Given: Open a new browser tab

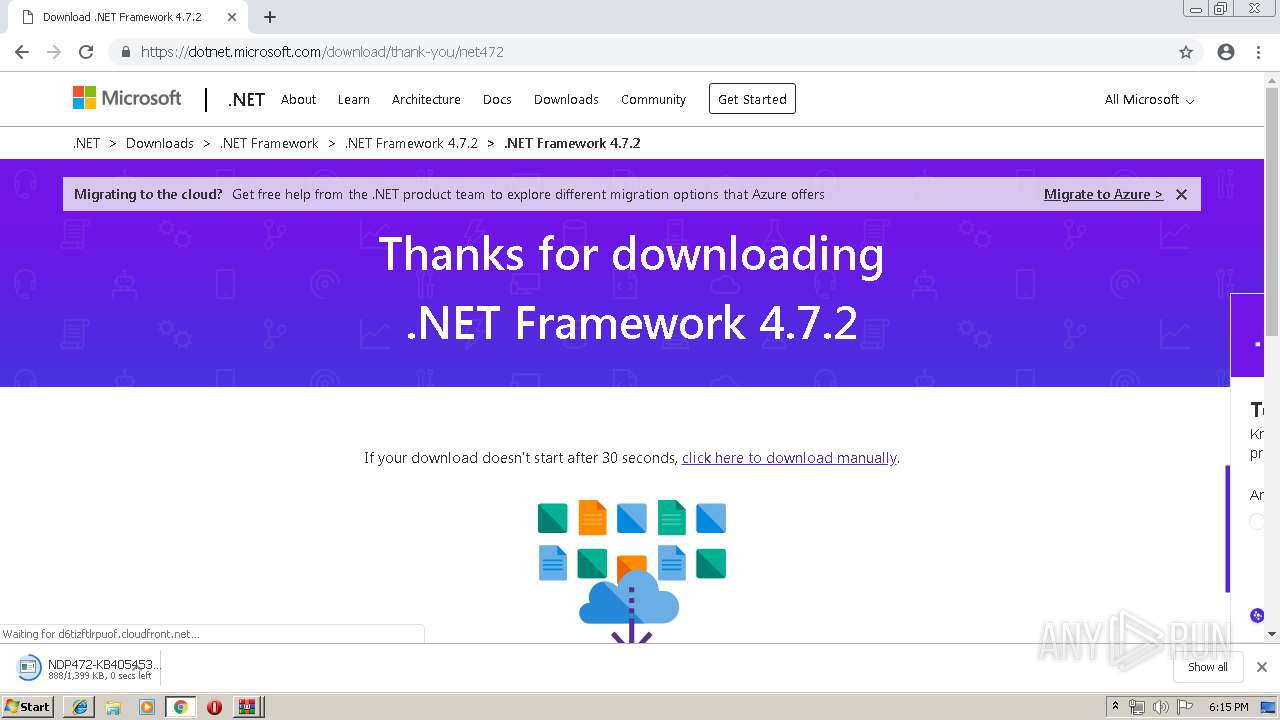Looking at the screenshot, I should [270, 17].
